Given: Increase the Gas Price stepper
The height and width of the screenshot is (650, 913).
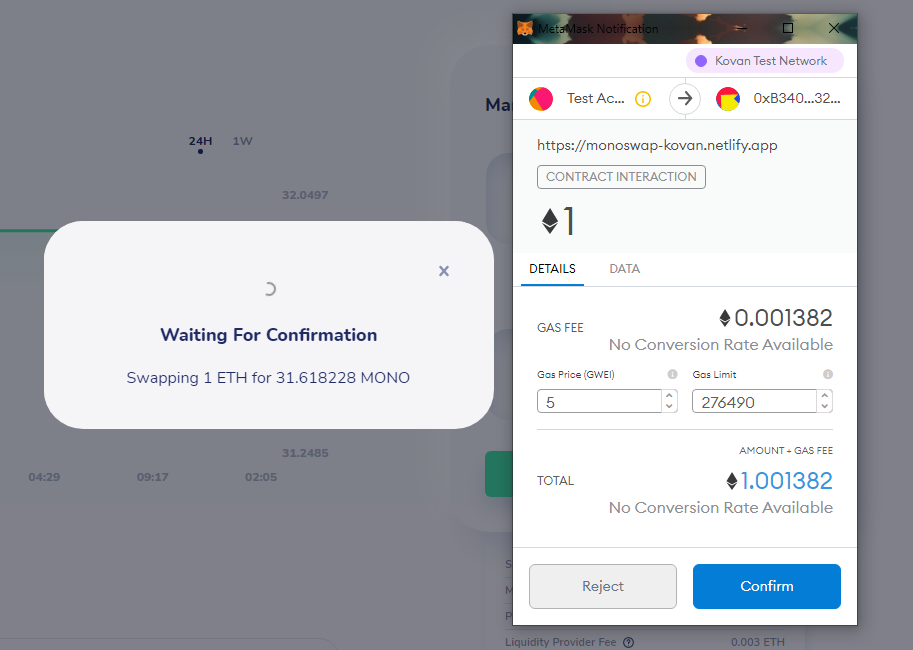Looking at the screenshot, I should pos(669,396).
